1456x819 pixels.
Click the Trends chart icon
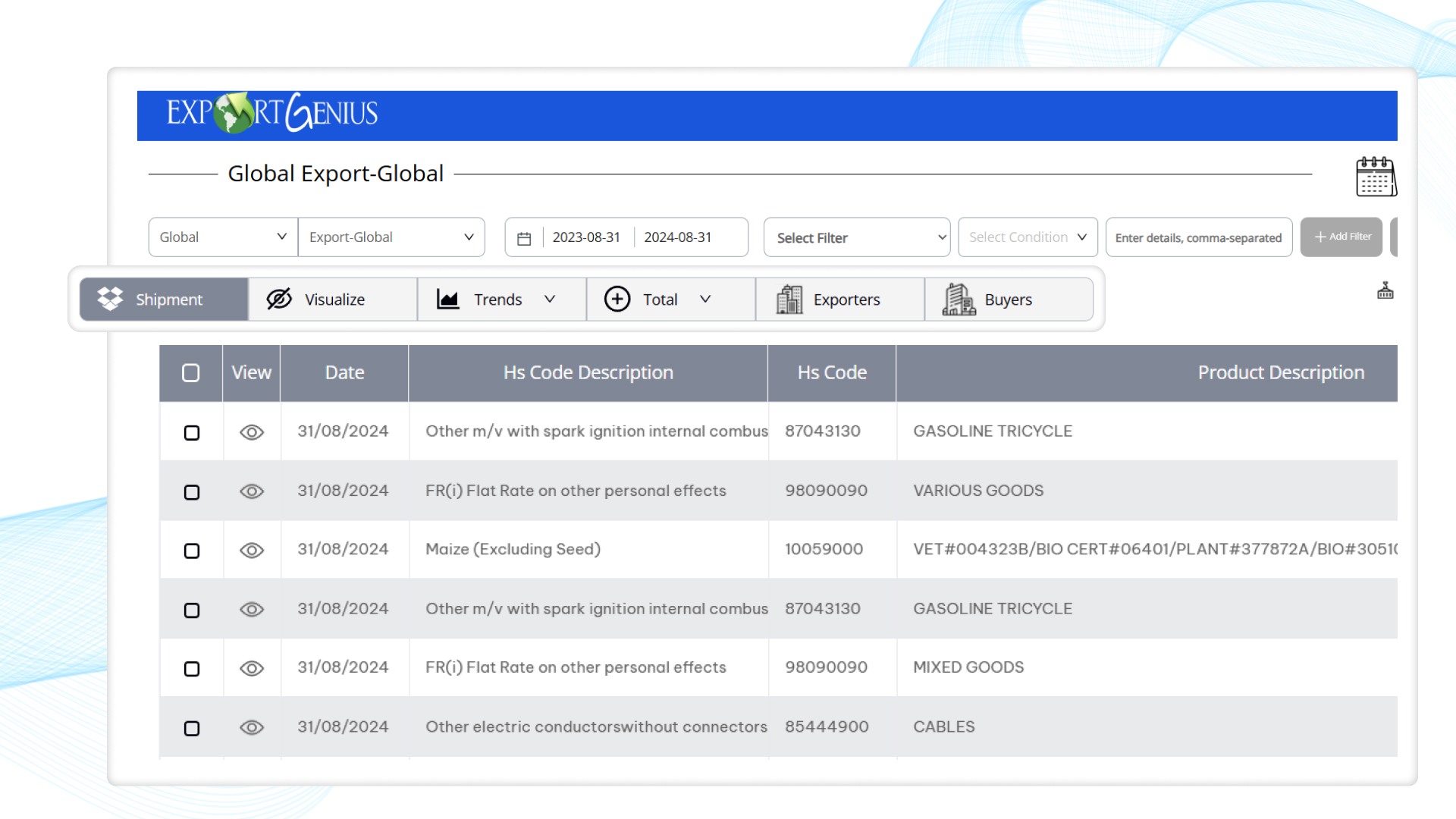tap(447, 299)
